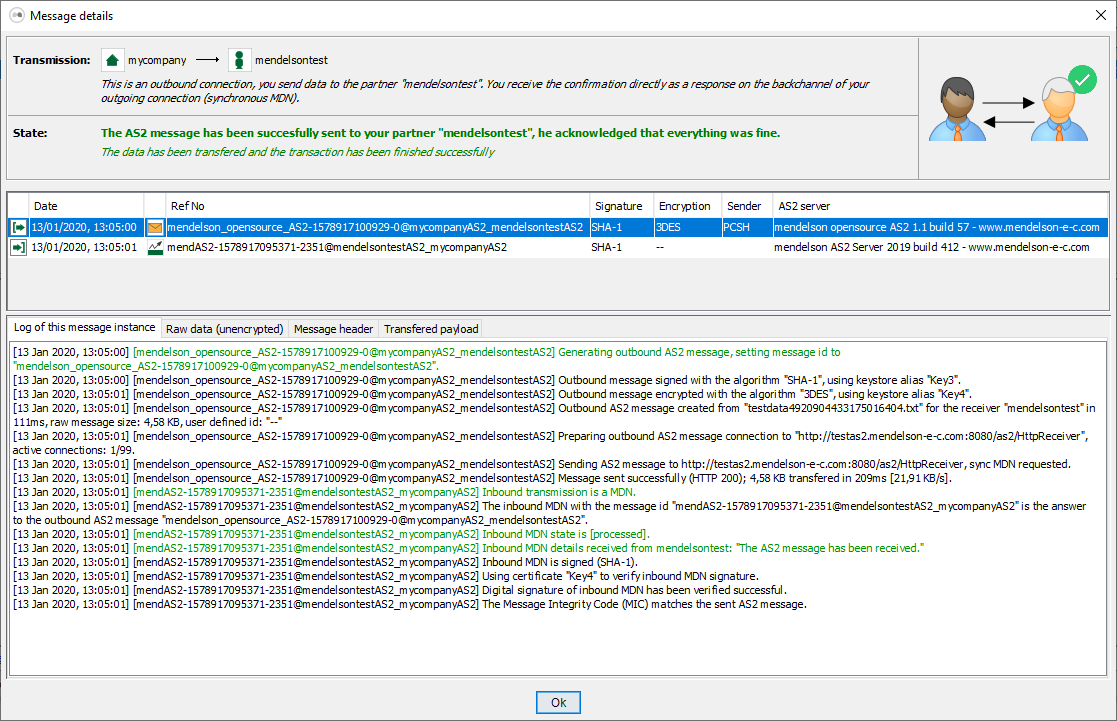Click log line 'Inbound MDN is signed (SHA-1).'
The image size is (1117, 721).
click(326, 562)
